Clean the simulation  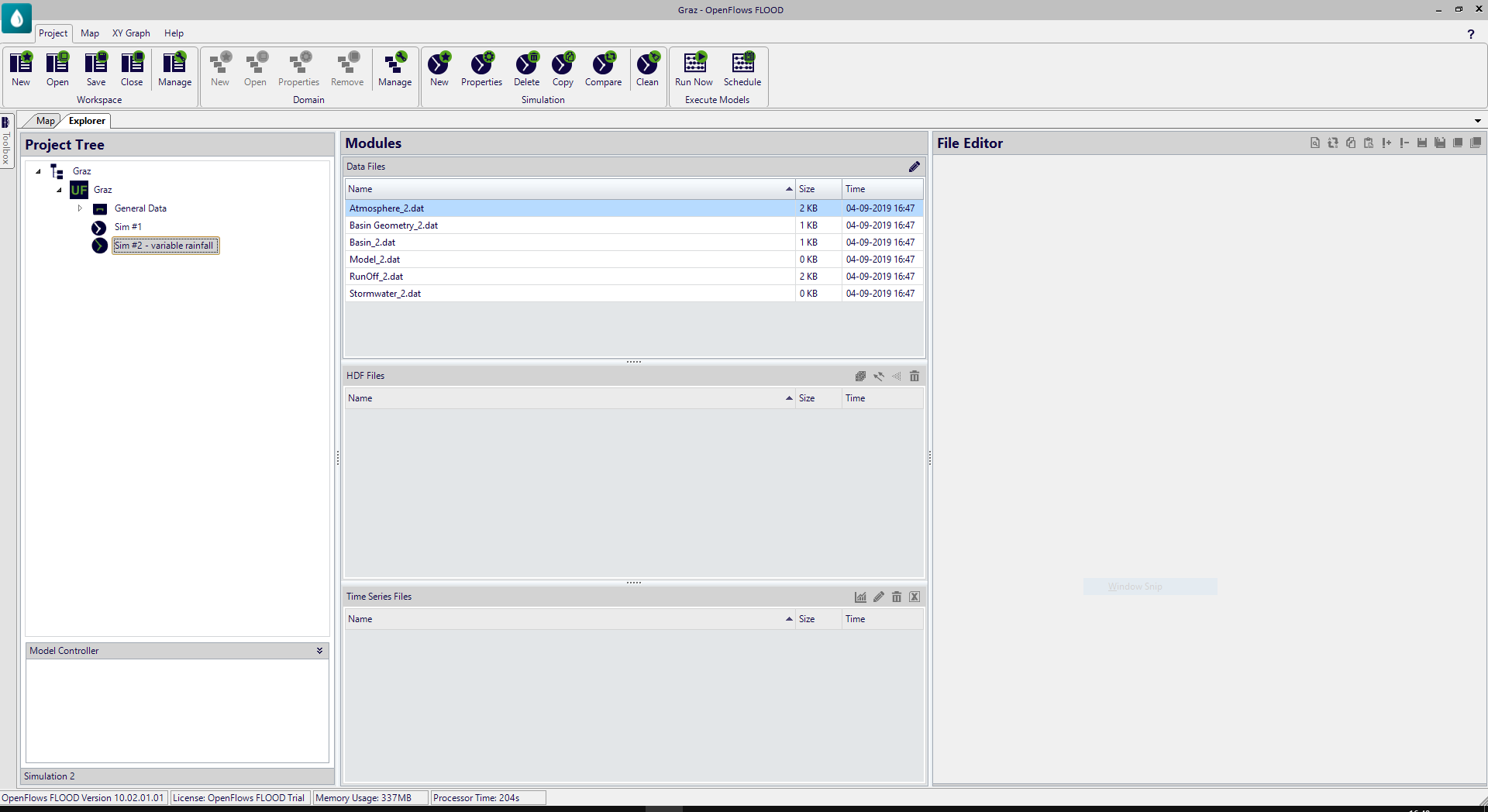pos(647,69)
